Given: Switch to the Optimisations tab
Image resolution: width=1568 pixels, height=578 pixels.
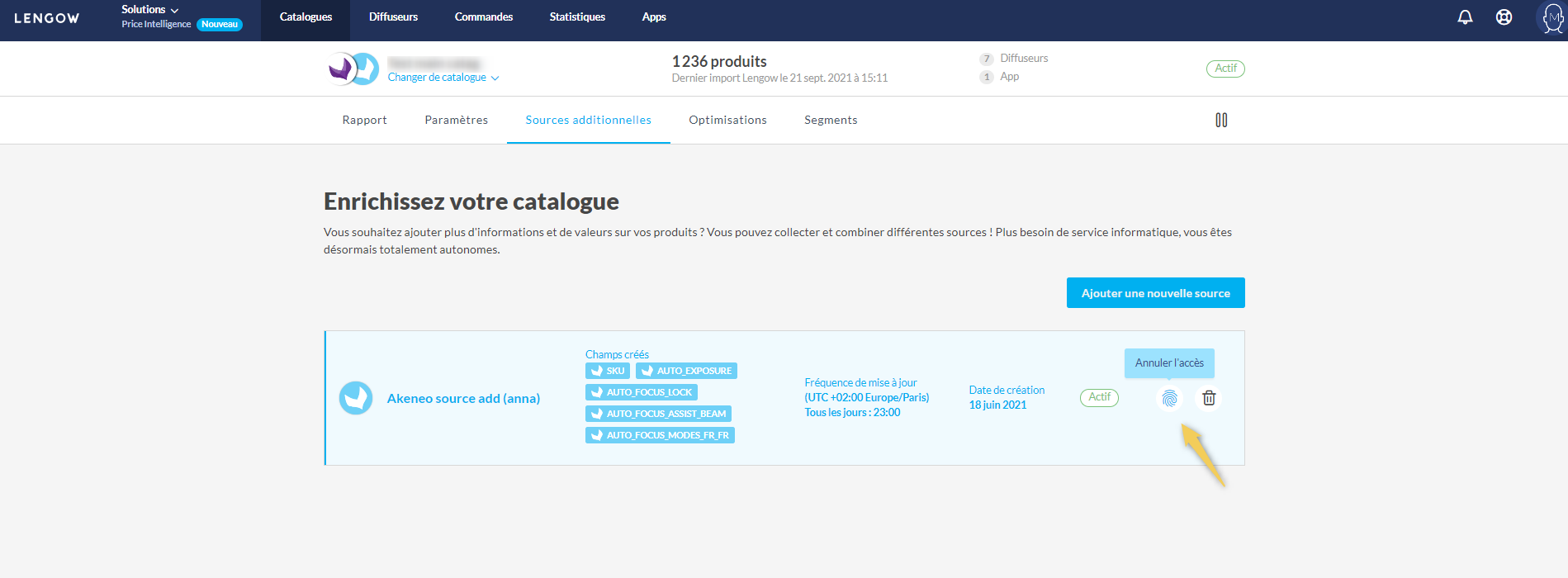Looking at the screenshot, I should coord(727,121).
